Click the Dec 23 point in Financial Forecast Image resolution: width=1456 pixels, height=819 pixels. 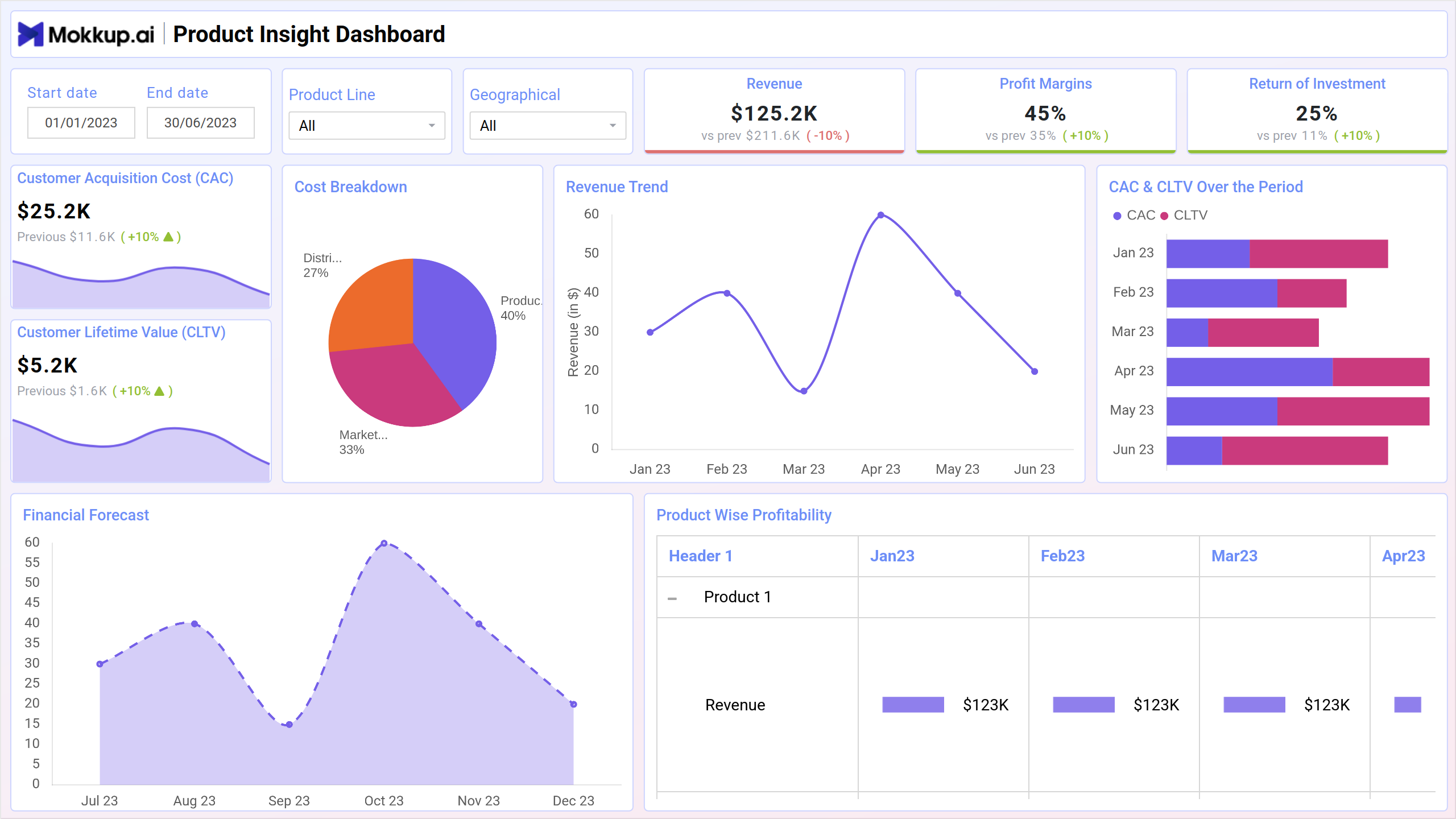point(573,704)
